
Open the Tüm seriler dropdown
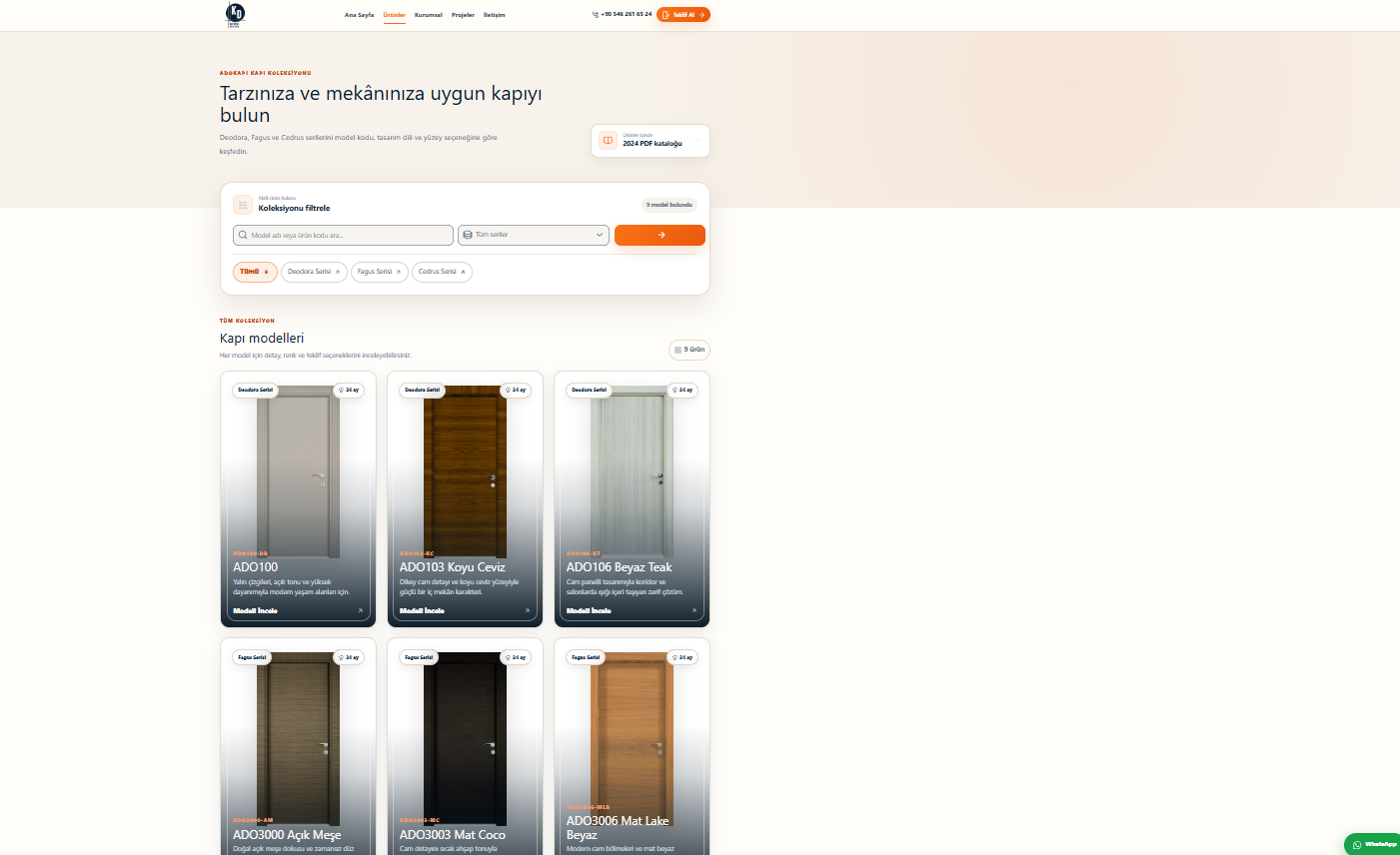coord(534,235)
